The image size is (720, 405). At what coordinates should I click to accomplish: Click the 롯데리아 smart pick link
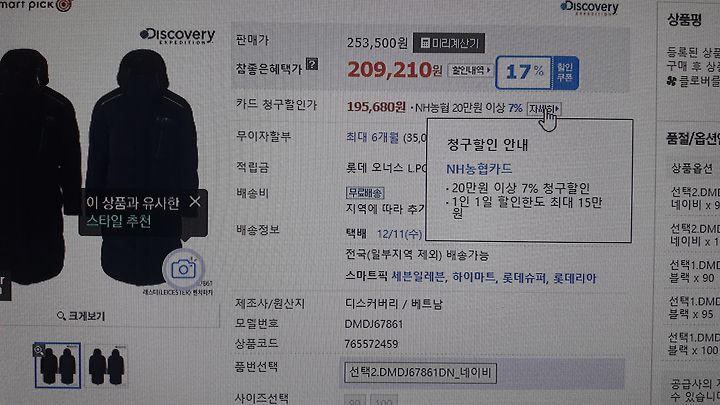[x=574, y=278]
